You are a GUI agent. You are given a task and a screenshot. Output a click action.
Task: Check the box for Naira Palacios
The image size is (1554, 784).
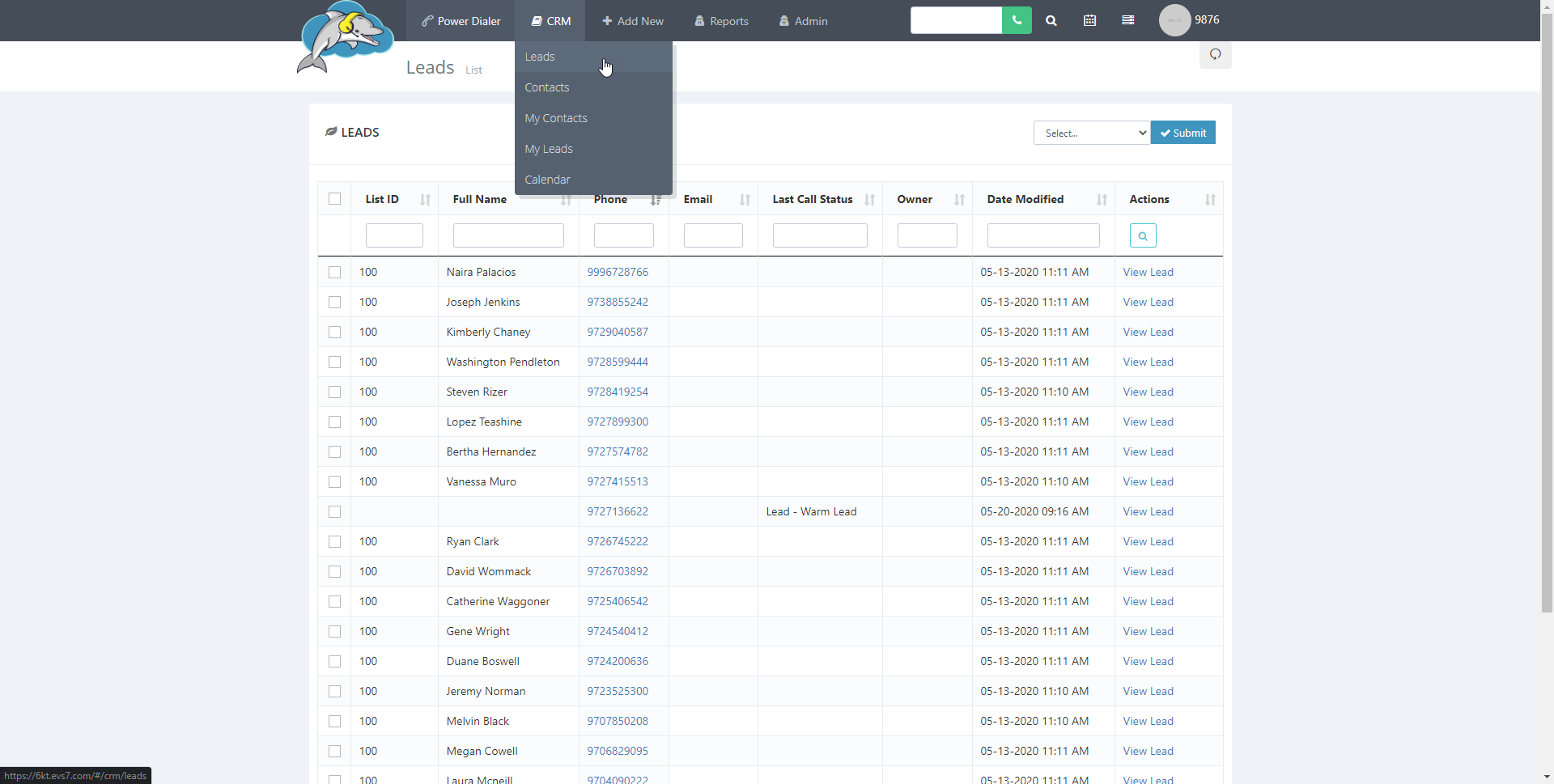coord(334,272)
